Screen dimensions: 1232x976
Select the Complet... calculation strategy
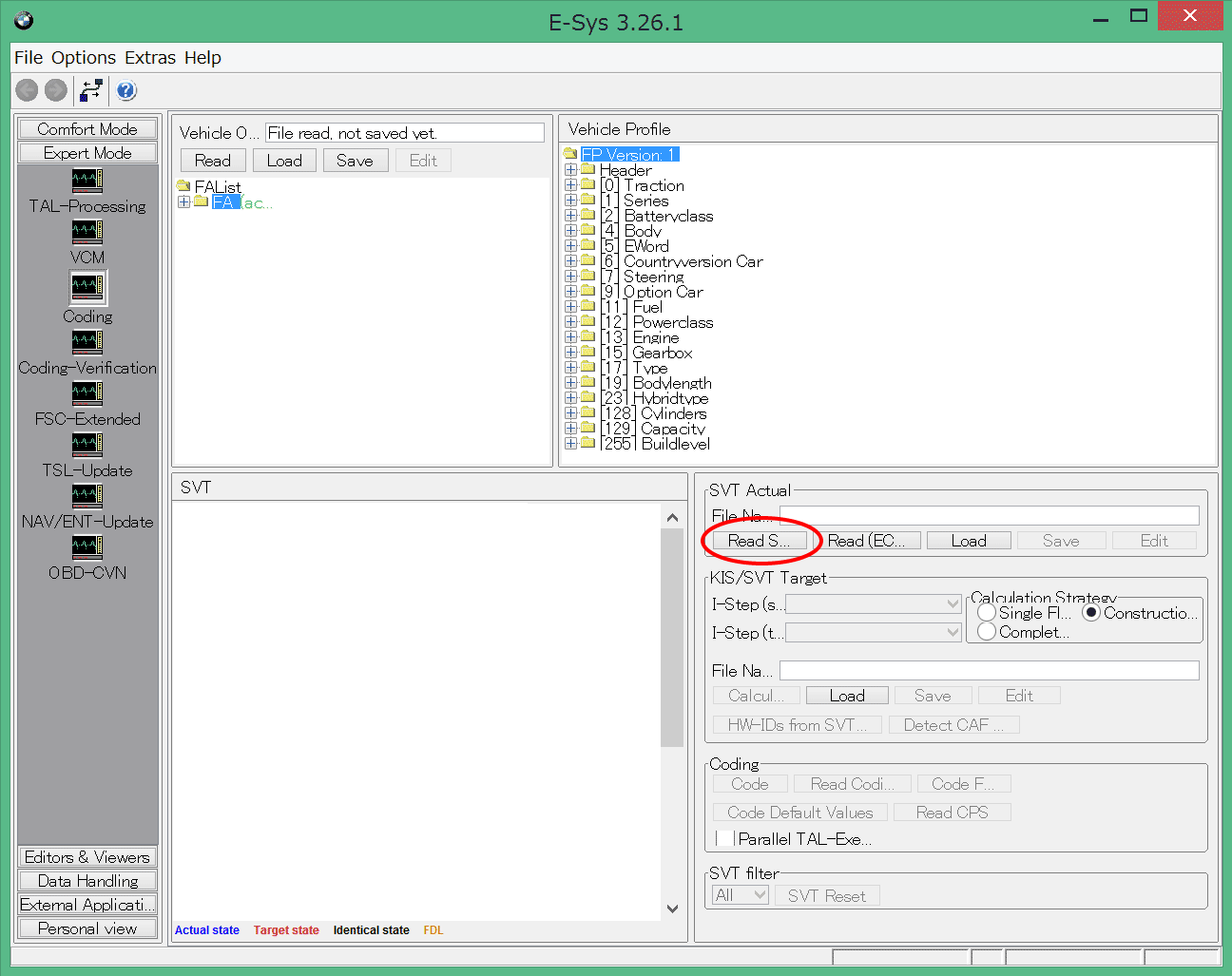[987, 632]
